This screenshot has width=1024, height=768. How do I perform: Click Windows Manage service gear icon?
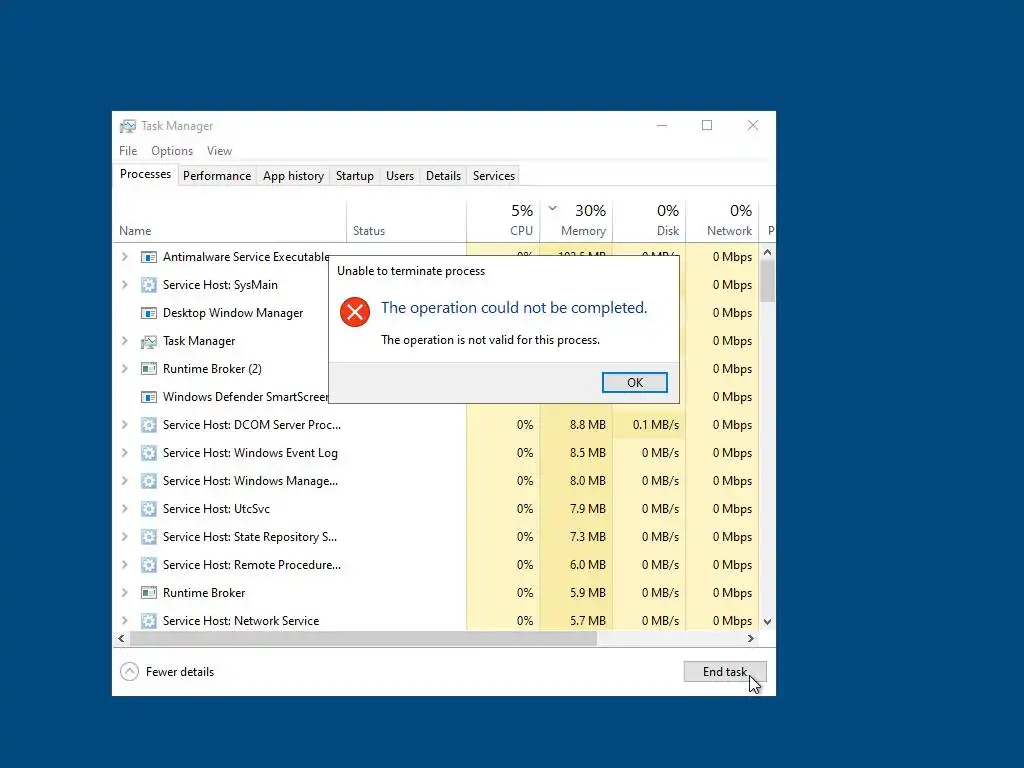pyautogui.click(x=149, y=481)
